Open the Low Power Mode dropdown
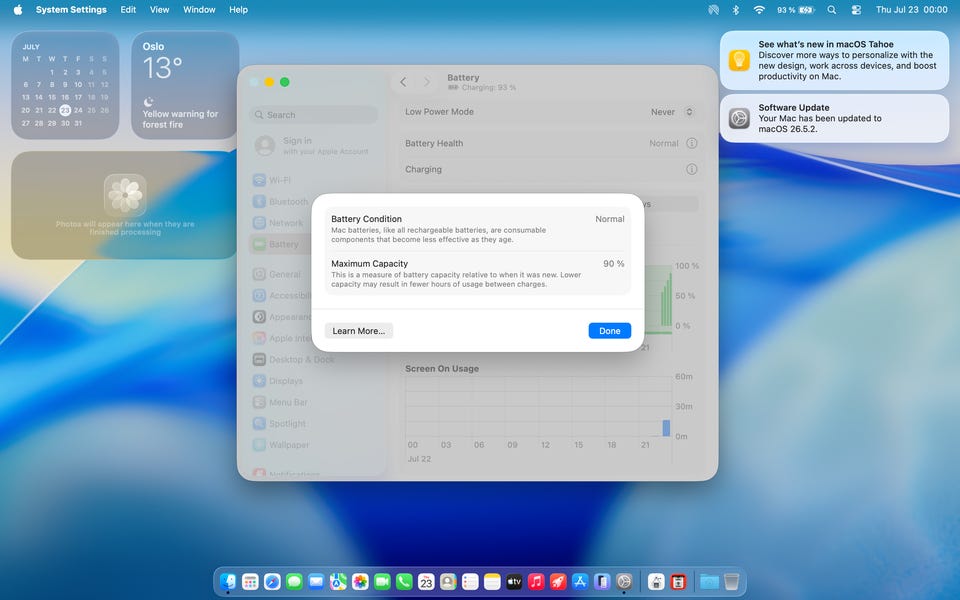Screen dimensions: 960x600 point(672,112)
